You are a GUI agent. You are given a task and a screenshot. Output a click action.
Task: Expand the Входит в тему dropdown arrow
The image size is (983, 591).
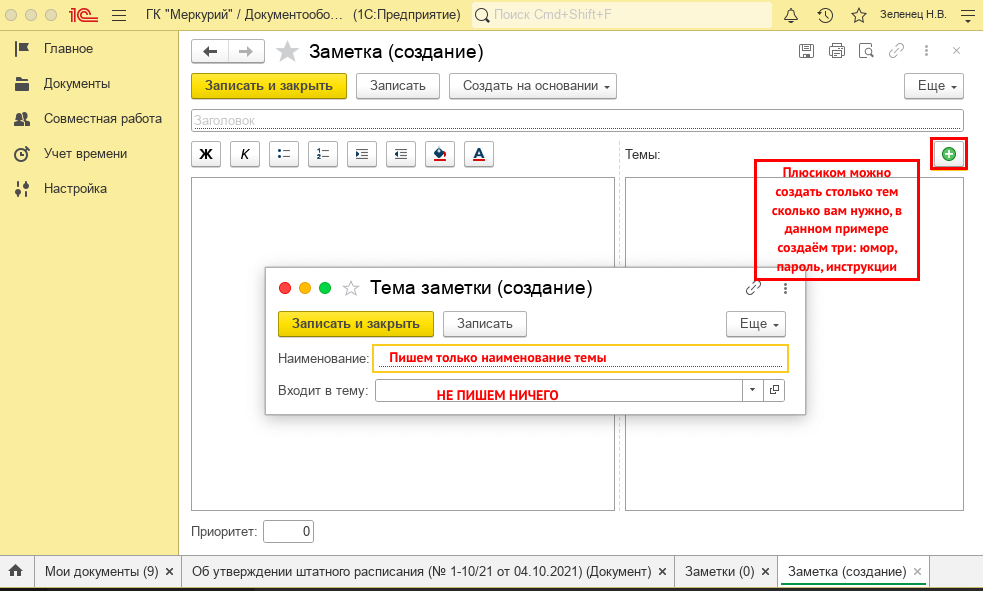coord(752,390)
